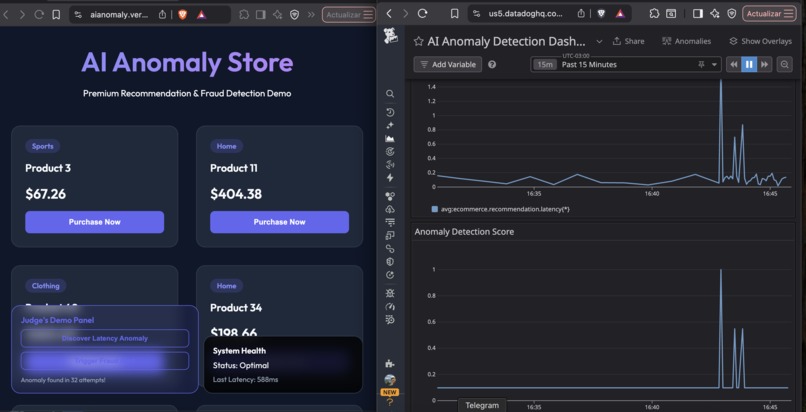
Task: Click the aianomaly store address bar
Action: click(x=120, y=15)
